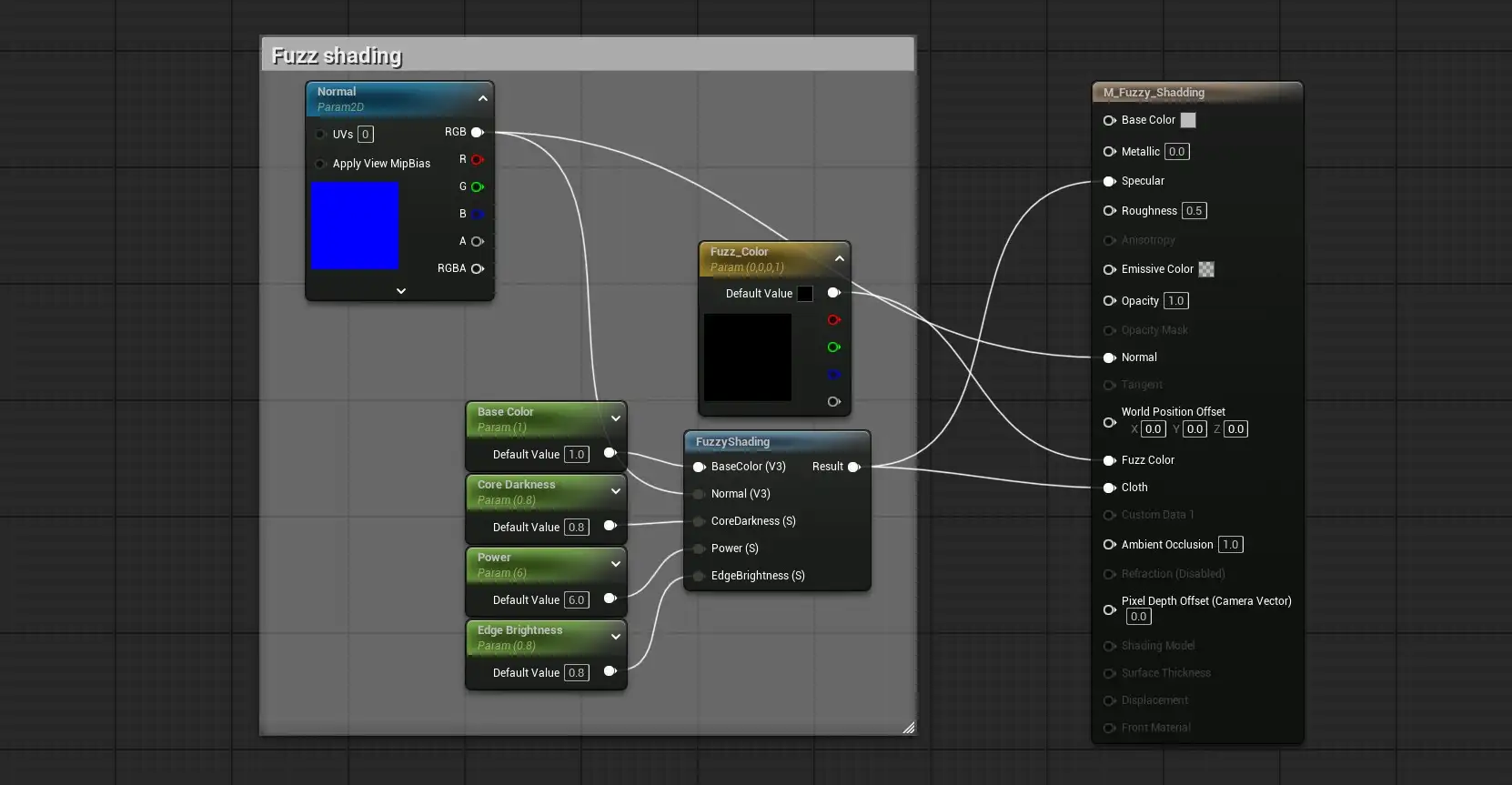Image resolution: width=1512 pixels, height=785 pixels.
Task: Open the Emissive Color checker swatch
Action: point(1206,269)
